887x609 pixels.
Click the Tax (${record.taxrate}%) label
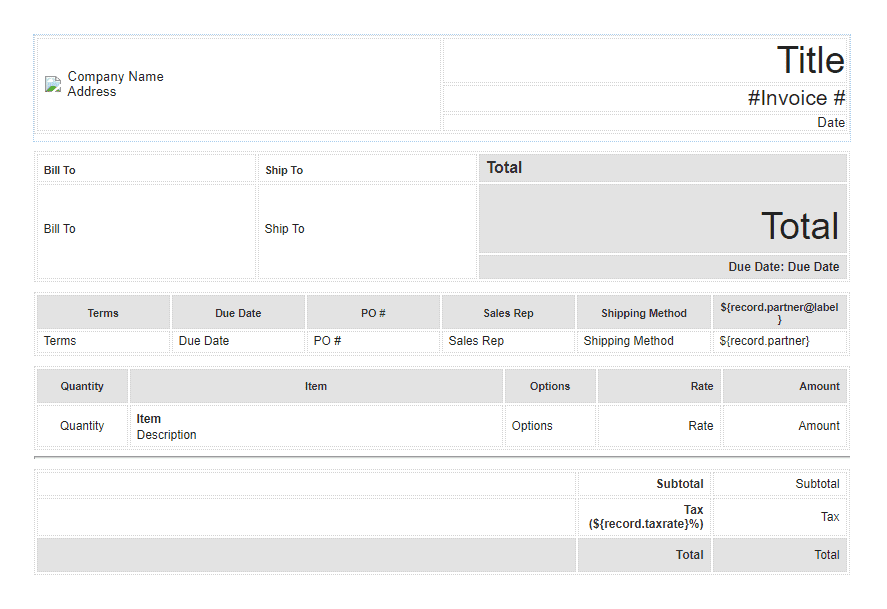coord(644,517)
